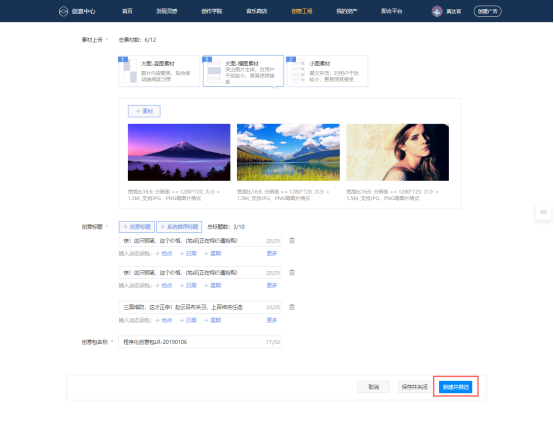The height and width of the screenshot is (429, 554).
Task: Click the creative center logo icon
Action: pyautogui.click(x=63, y=11)
